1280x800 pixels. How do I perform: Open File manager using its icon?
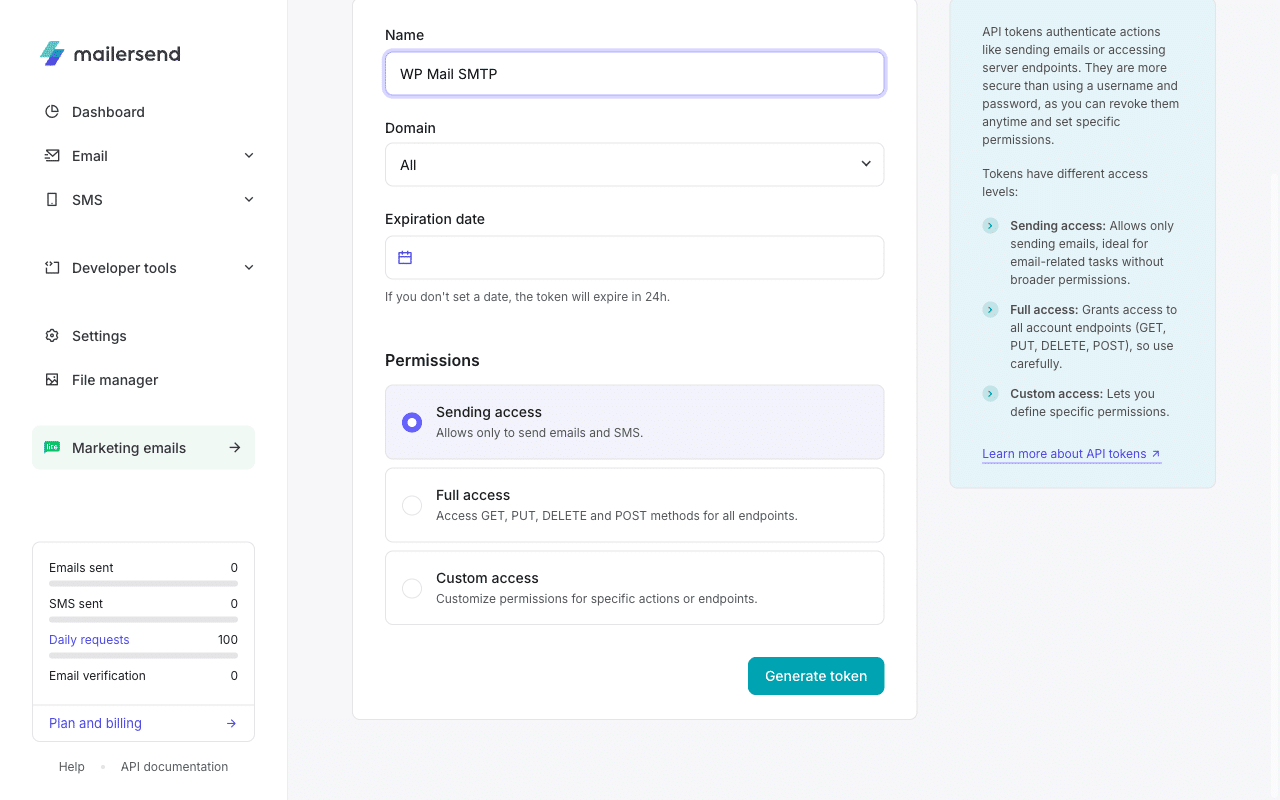pyautogui.click(x=52, y=379)
